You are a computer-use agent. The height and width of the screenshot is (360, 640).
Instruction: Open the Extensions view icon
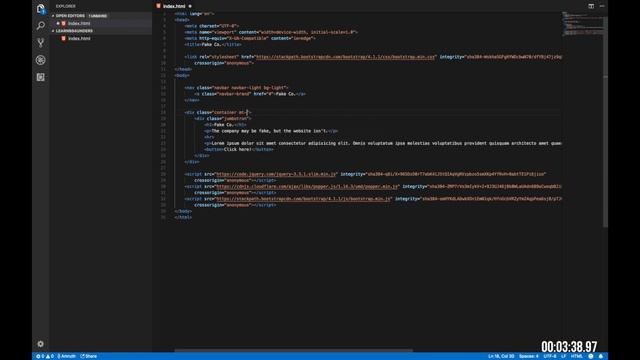click(40, 77)
